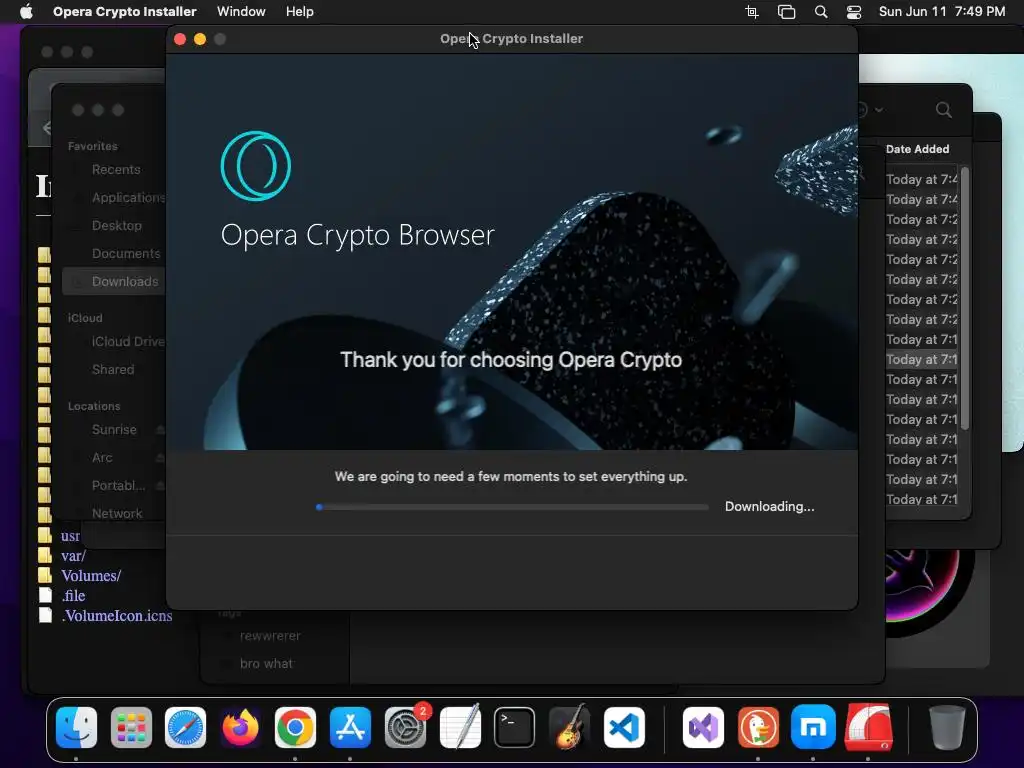Launch GarageBand from the Dock
1024x768 pixels.
point(569,728)
